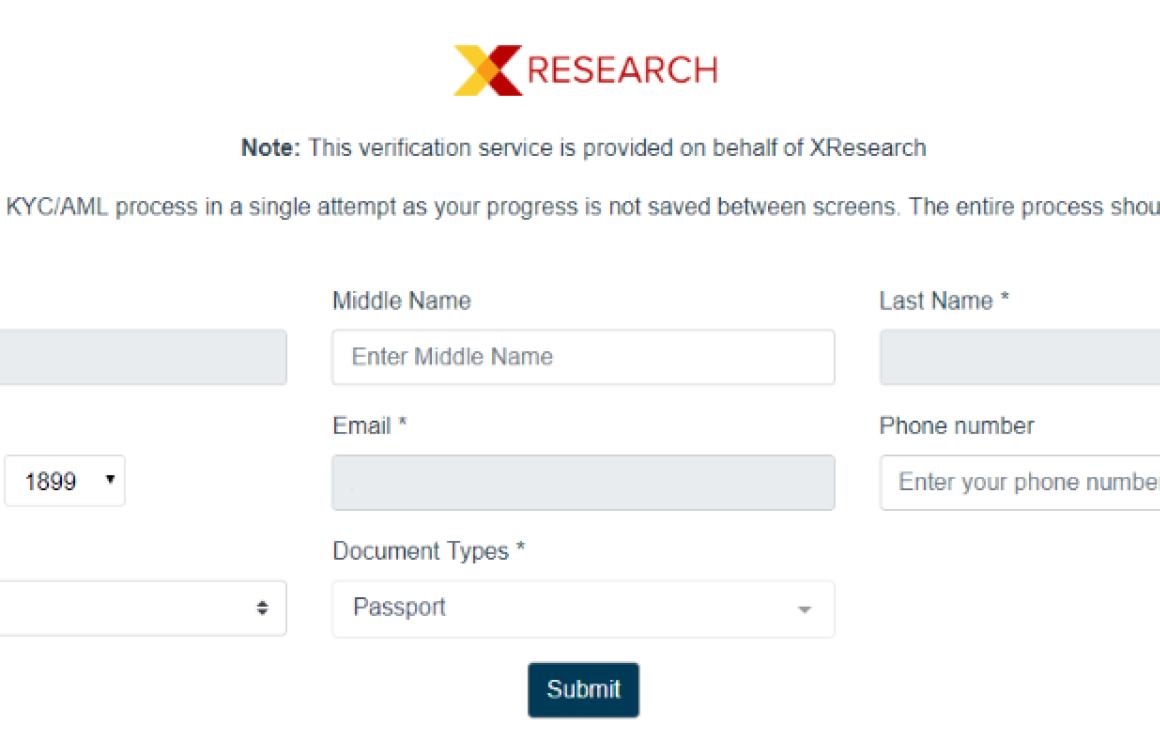Click the Middle Name label
Image resolution: width=1160 pixels, height=740 pixels.
pyautogui.click(x=402, y=301)
